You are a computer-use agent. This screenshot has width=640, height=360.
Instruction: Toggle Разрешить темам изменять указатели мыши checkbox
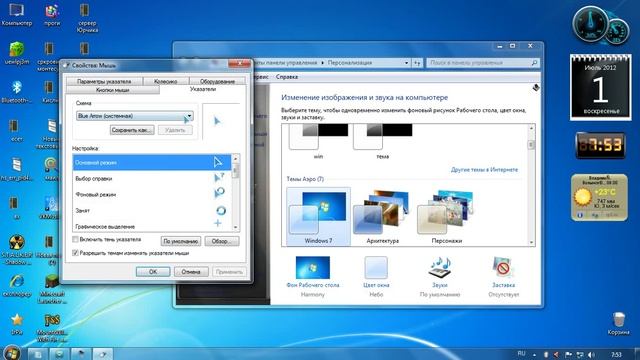click(x=76, y=253)
